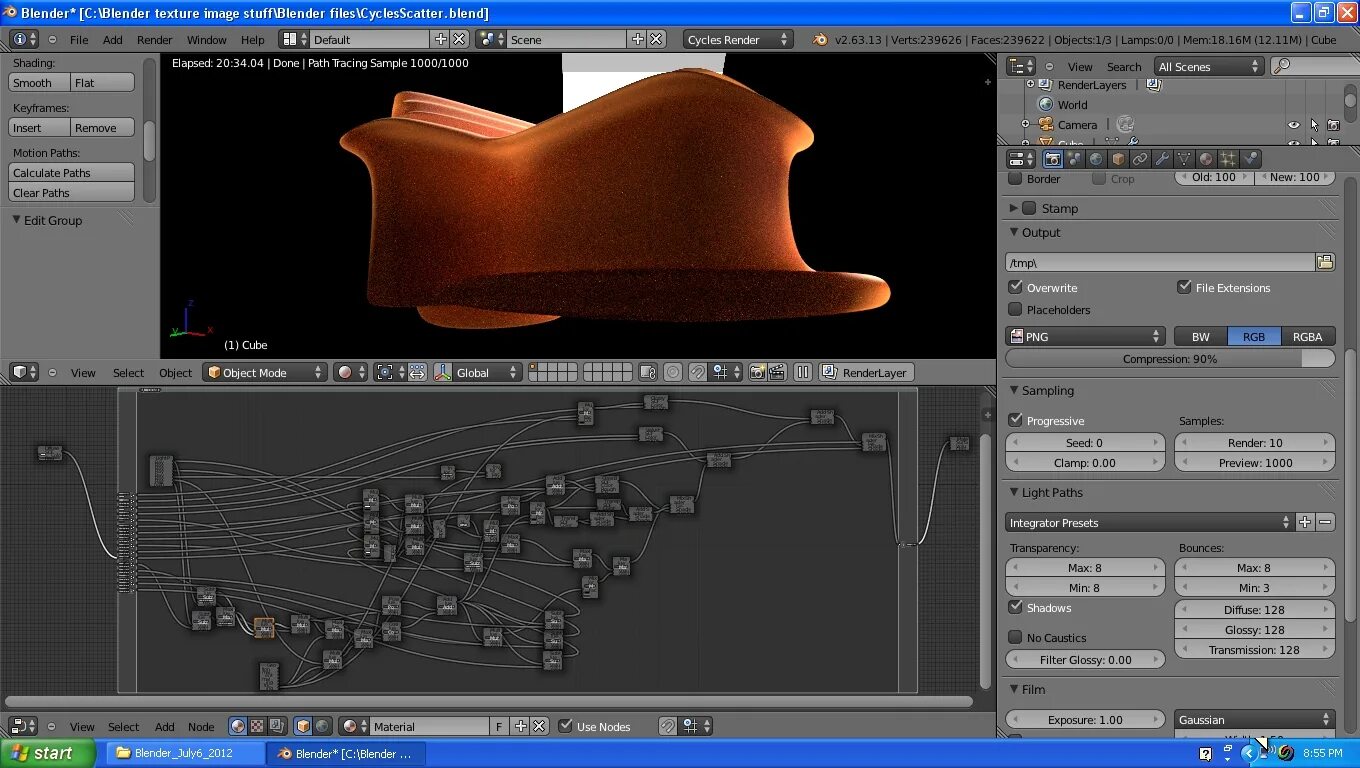Open the Object Constraints chain-link tab
The width and height of the screenshot is (1360, 768).
click(x=1140, y=159)
